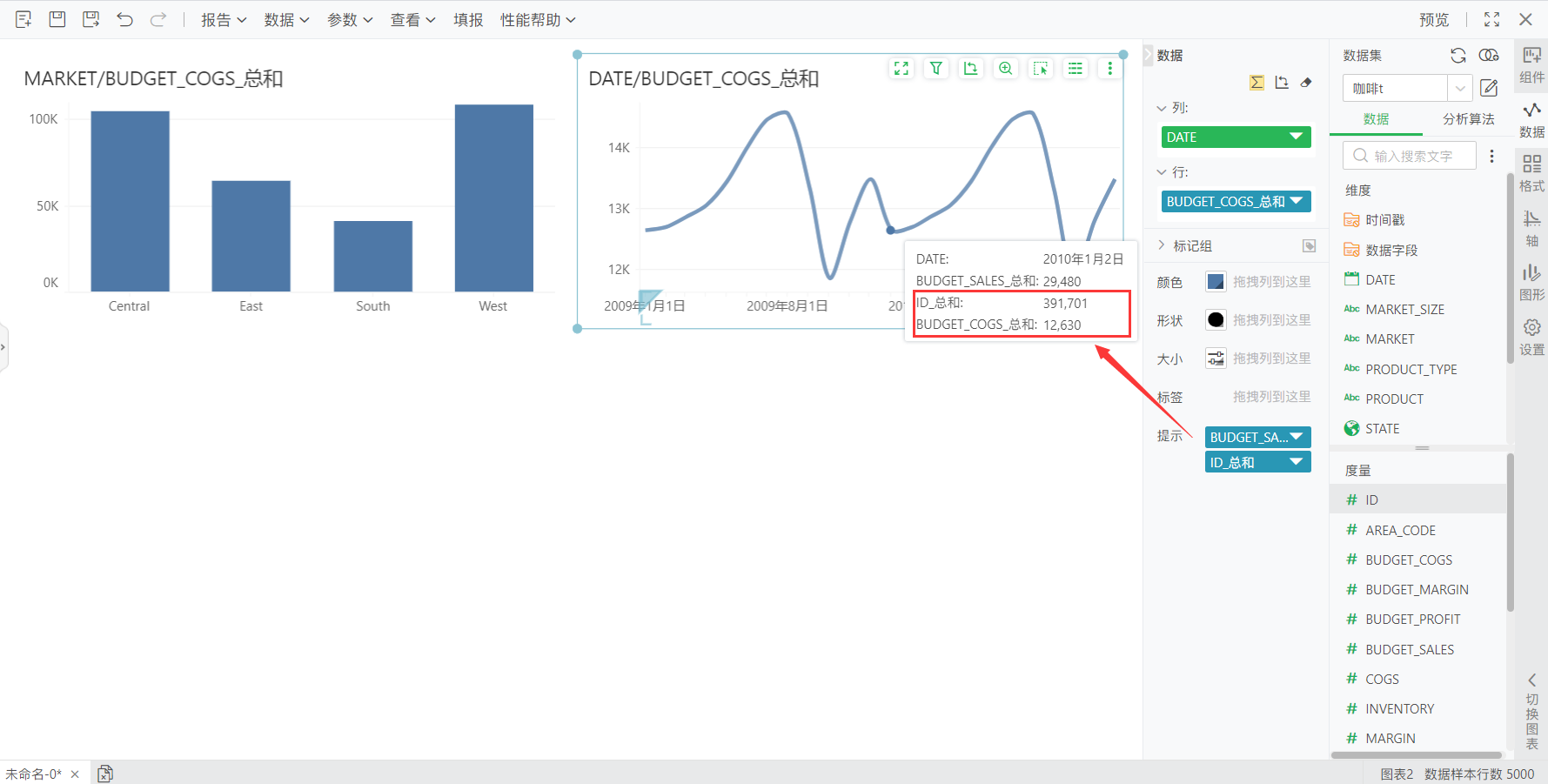
Task: Expand the 标记组 section
Action: coord(1161,245)
